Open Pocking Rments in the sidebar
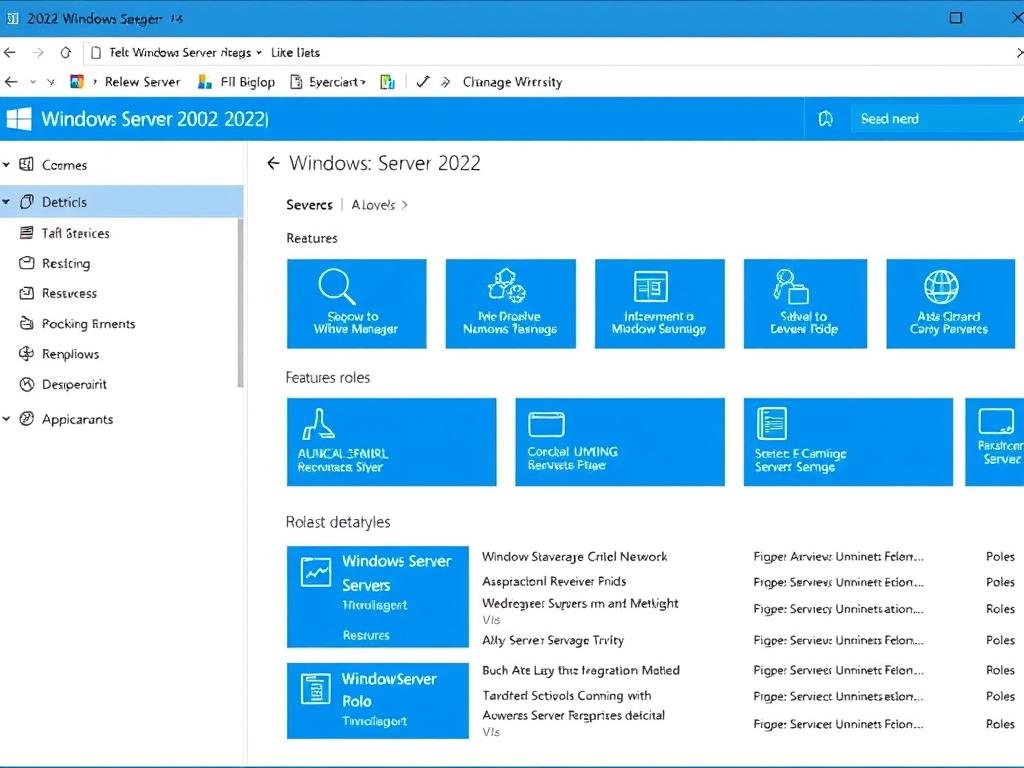 [77, 323]
